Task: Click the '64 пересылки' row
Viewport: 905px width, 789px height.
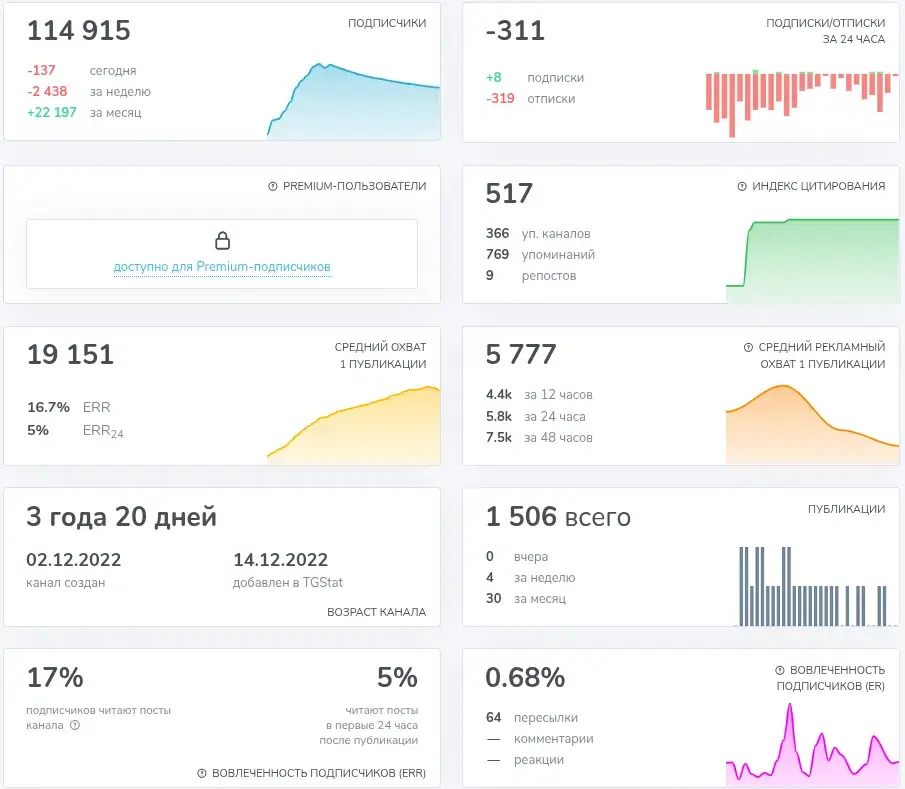Action: (x=532, y=718)
